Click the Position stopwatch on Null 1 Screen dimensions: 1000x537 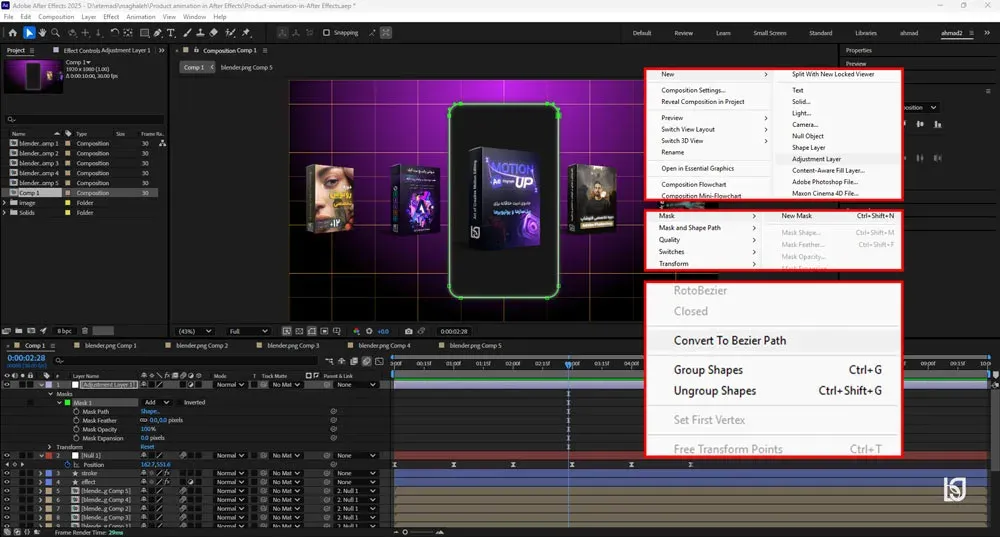[x=68, y=464]
